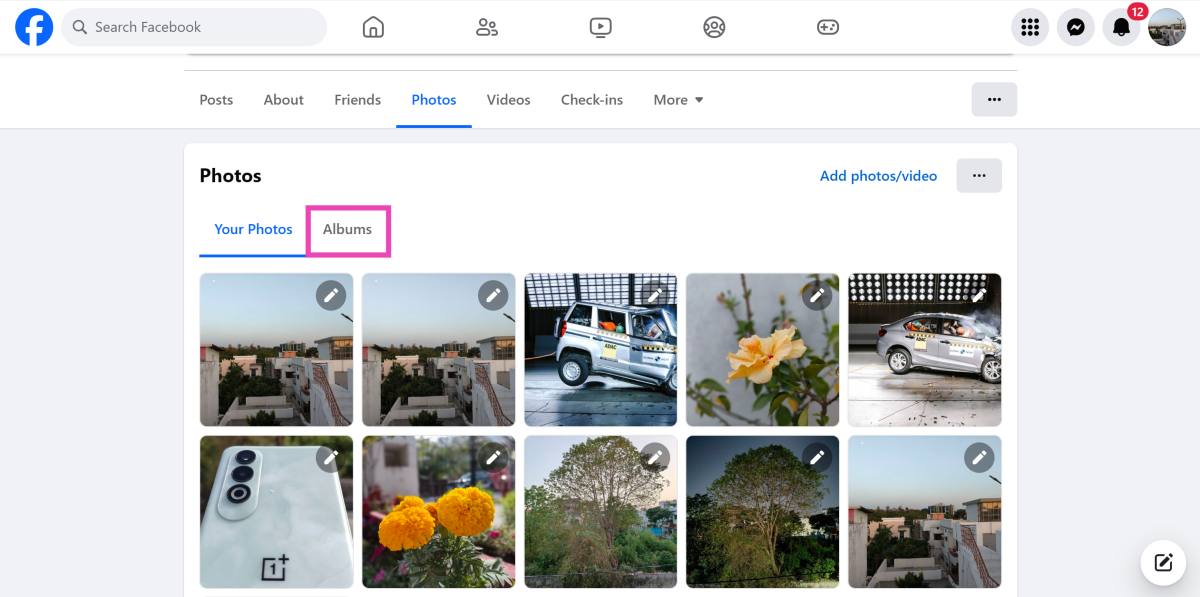Open profile three-dot options menu
1200x597 pixels.
pyautogui.click(x=994, y=100)
